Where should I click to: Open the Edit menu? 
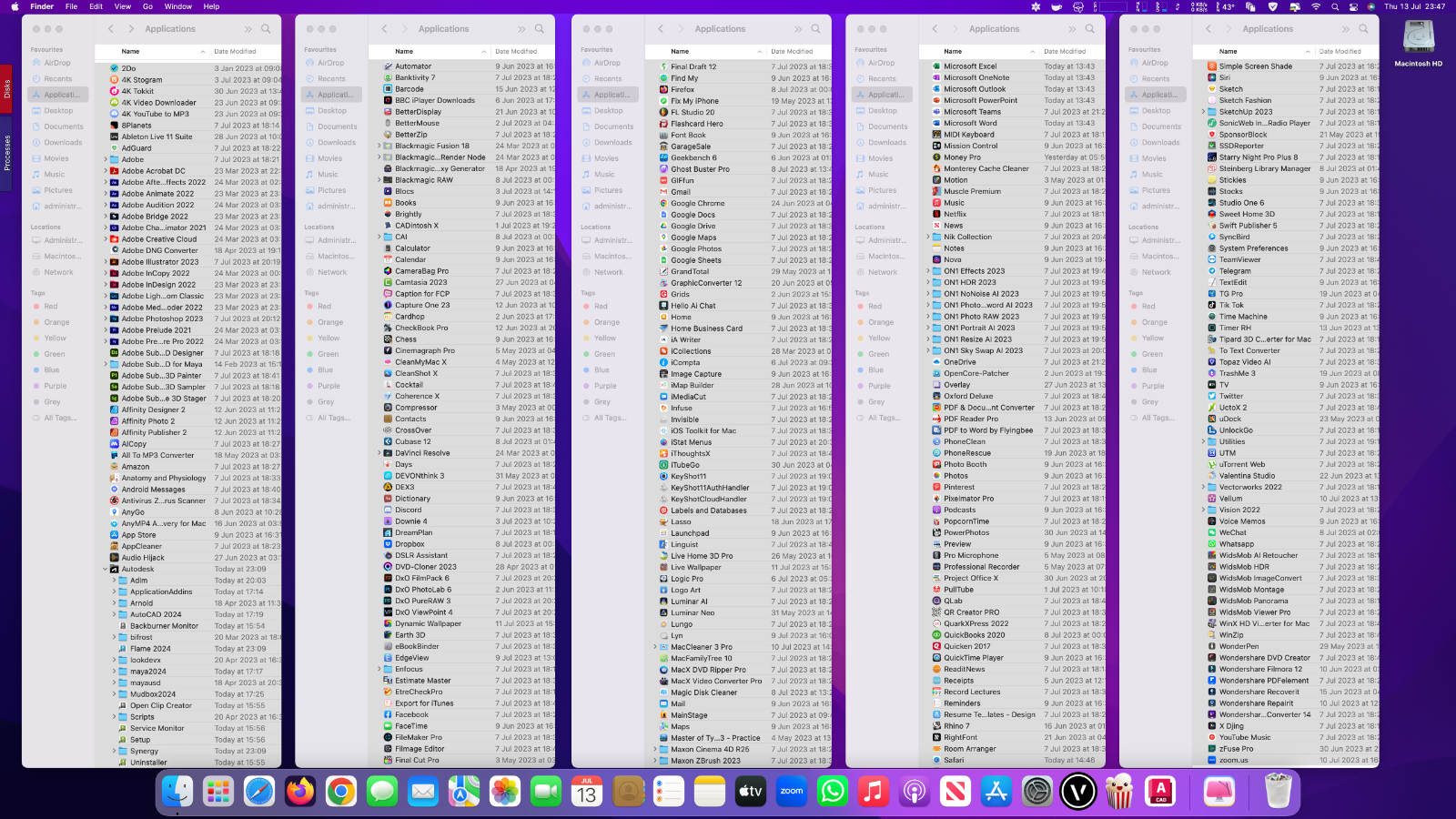96,6
